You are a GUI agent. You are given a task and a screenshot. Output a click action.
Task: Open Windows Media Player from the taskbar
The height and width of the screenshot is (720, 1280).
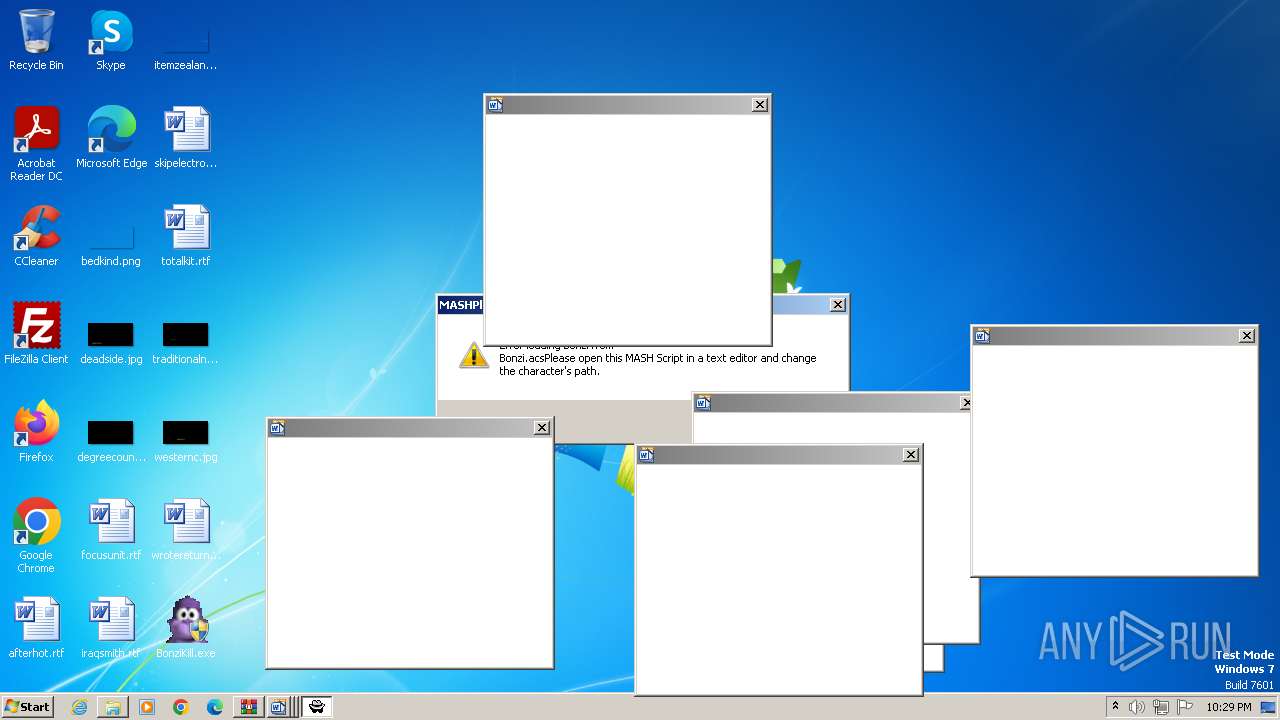147,707
